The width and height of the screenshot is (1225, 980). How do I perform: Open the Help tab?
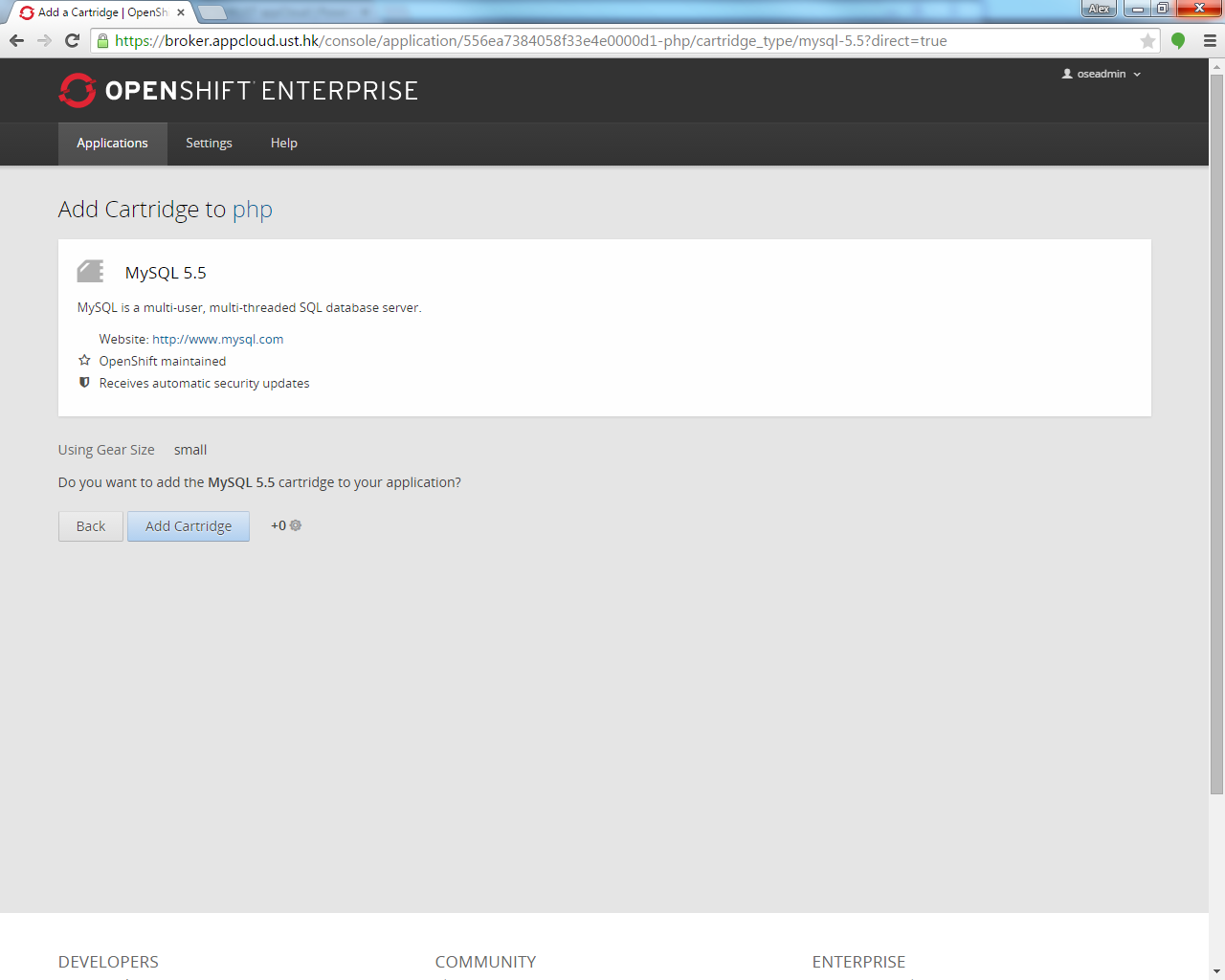click(283, 144)
